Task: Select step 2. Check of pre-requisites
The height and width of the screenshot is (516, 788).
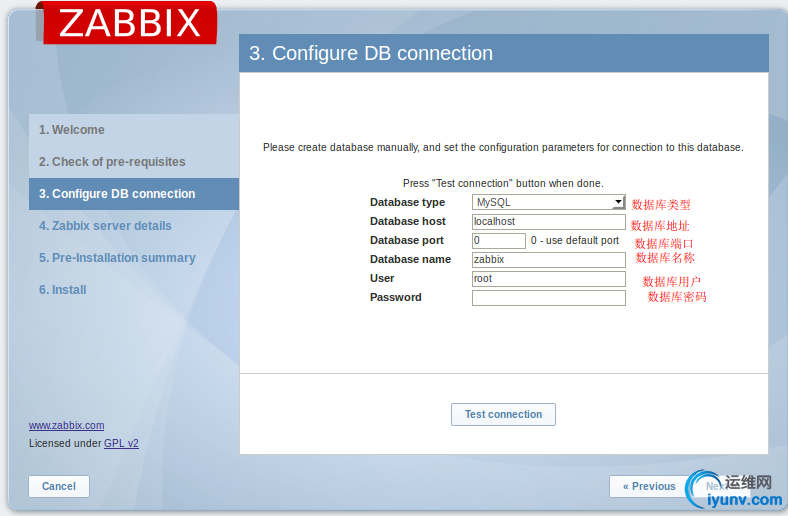Action: coord(134,162)
